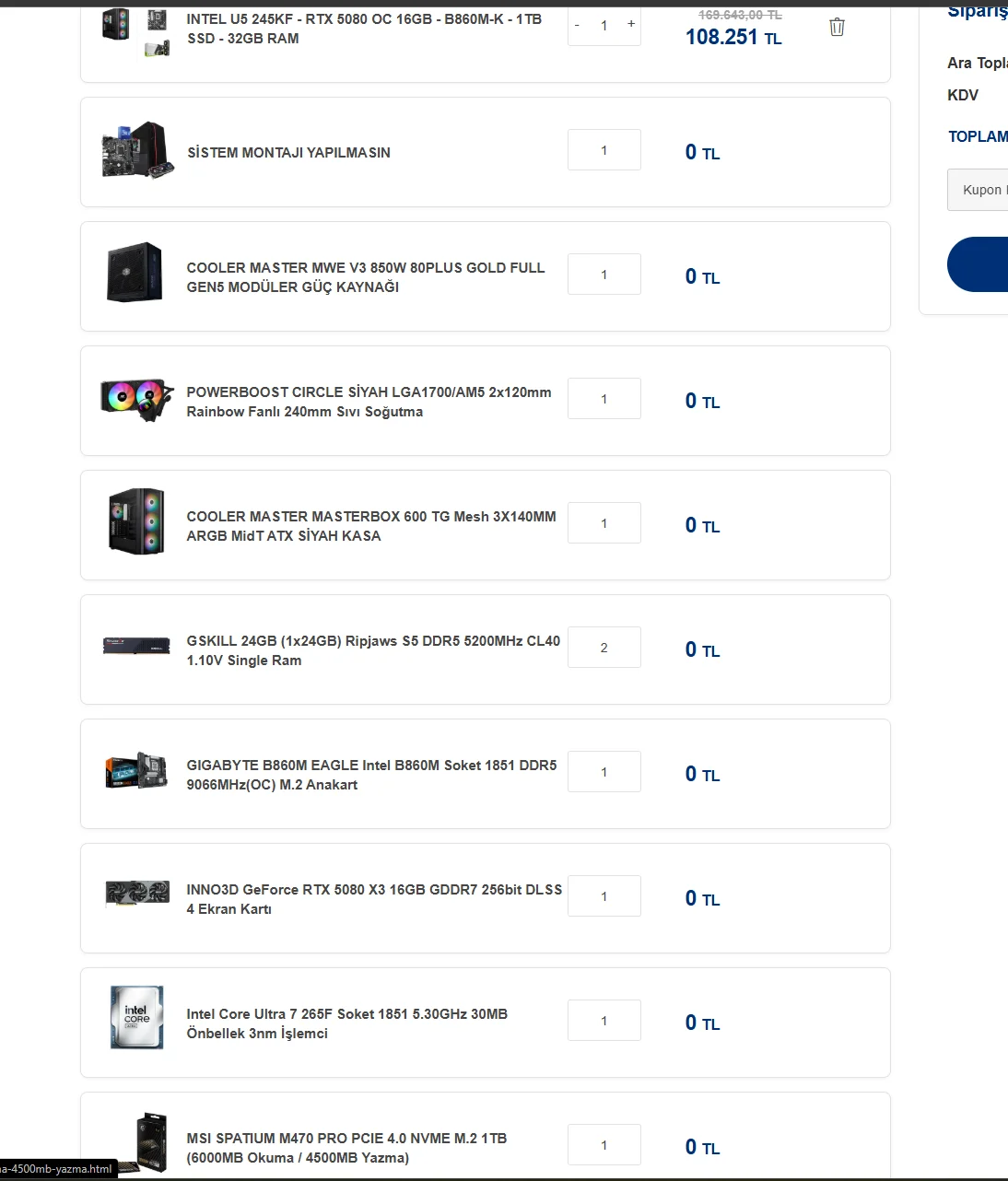Viewport: 1008px width, 1181px height.
Task: Select 0 TL price of INNO3D RTX 5080 row
Action: click(x=702, y=899)
